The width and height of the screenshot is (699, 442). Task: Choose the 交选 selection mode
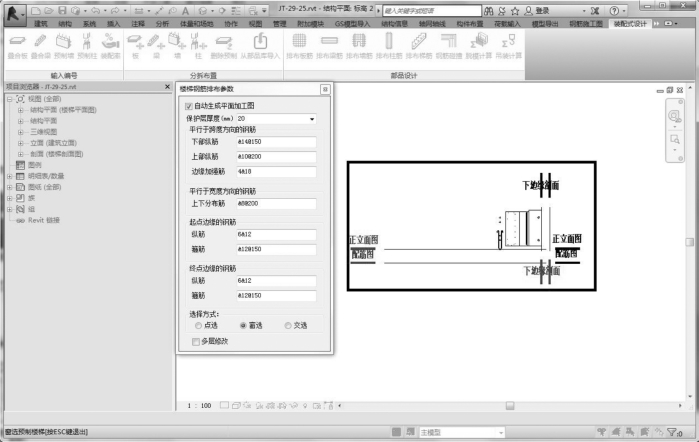[x=288, y=325]
